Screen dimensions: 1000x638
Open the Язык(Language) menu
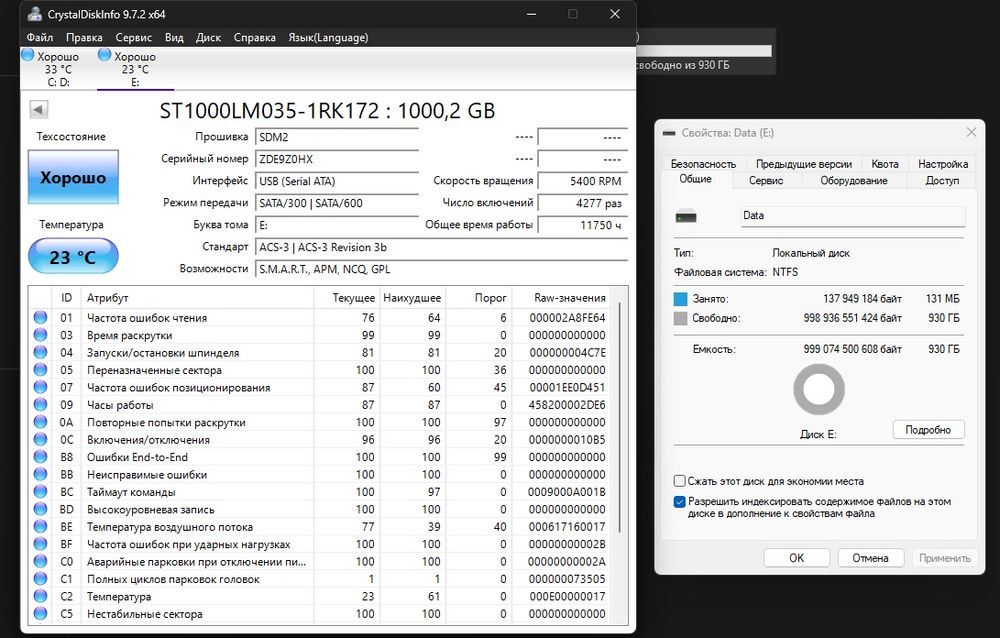(328, 38)
